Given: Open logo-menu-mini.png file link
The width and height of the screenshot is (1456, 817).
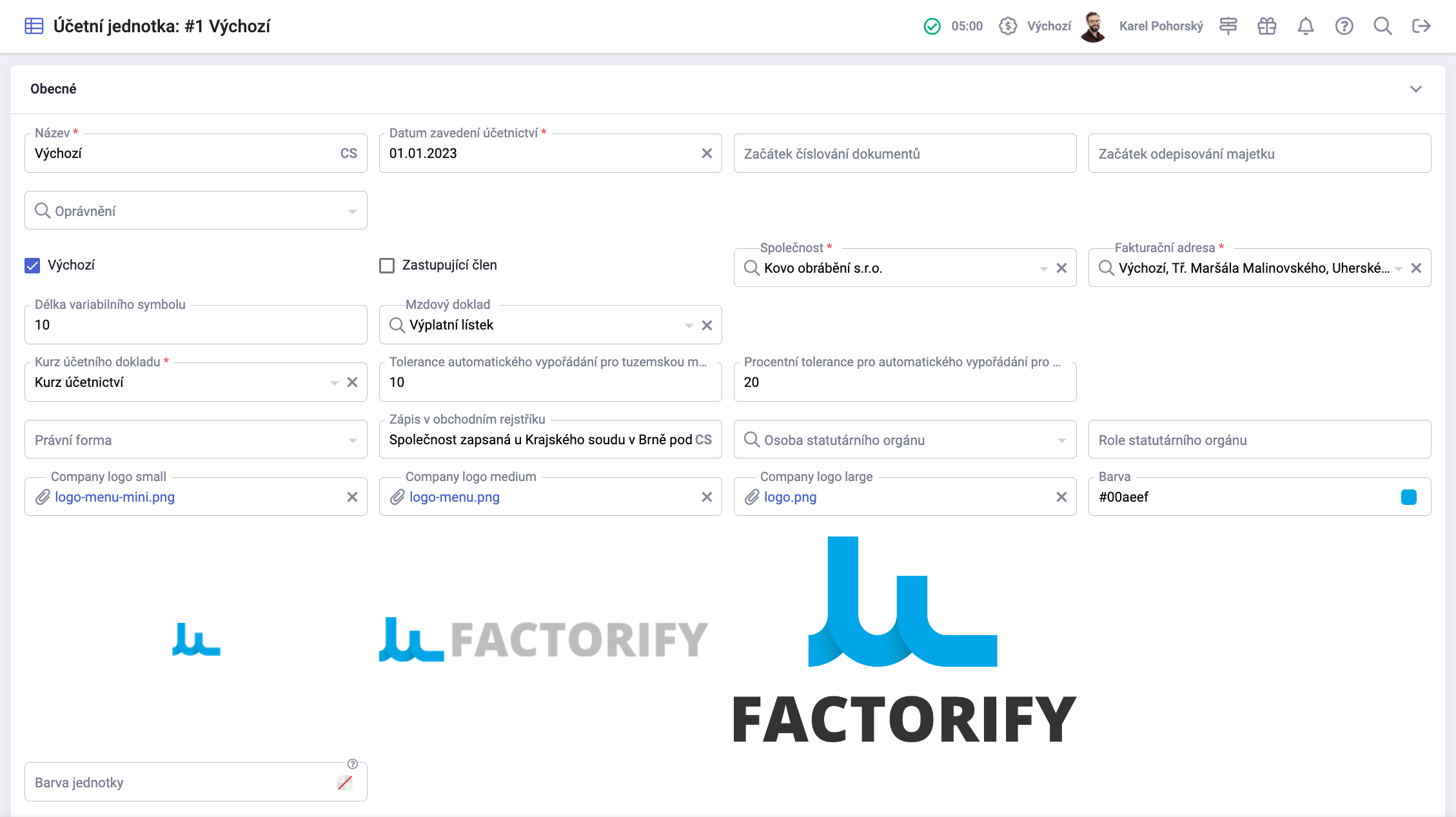Looking at the screenshot, I should pyautogui.click(x=115, y=497).
